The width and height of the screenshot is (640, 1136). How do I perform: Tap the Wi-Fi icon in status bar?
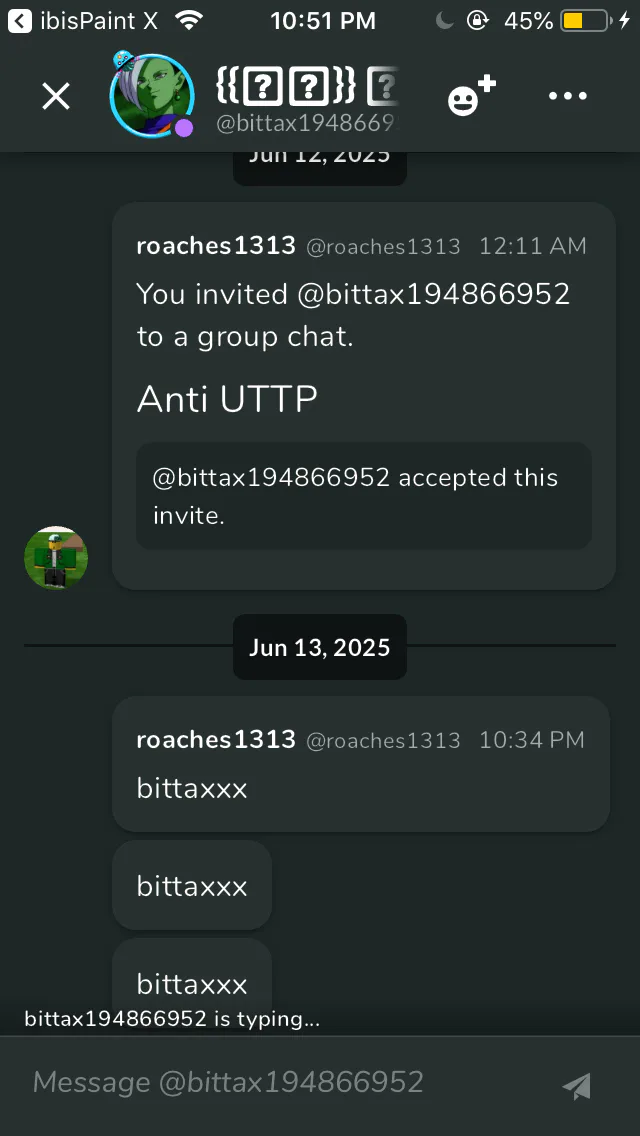point(188,21)
